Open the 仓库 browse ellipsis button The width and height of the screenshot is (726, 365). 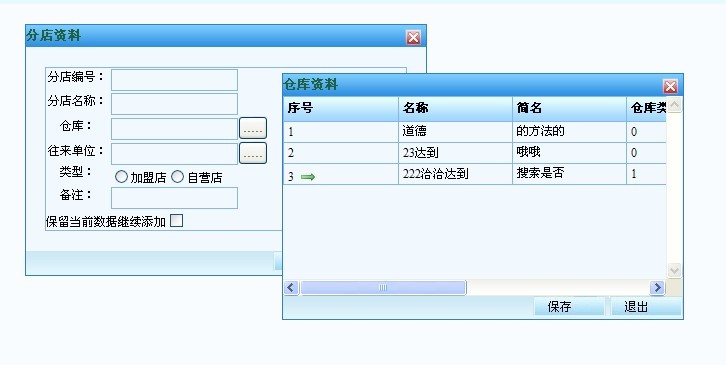(253, 128)
